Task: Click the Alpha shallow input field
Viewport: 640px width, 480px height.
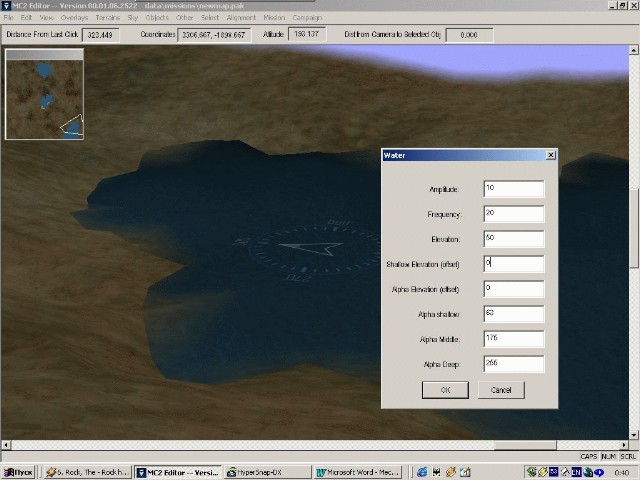Action: 513,313
